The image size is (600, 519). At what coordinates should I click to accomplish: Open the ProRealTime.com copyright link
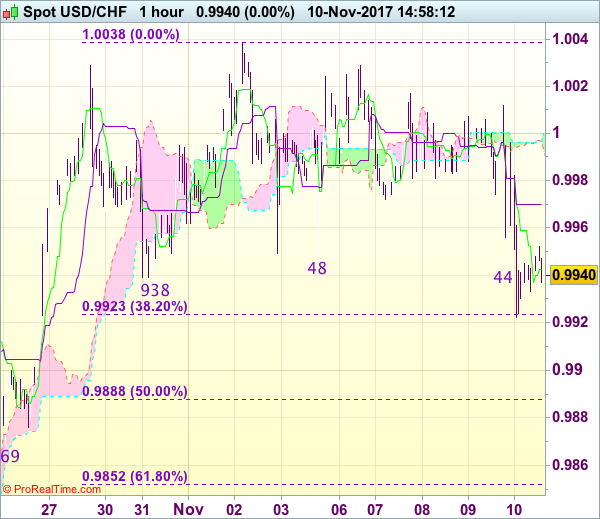click(52, 489)
